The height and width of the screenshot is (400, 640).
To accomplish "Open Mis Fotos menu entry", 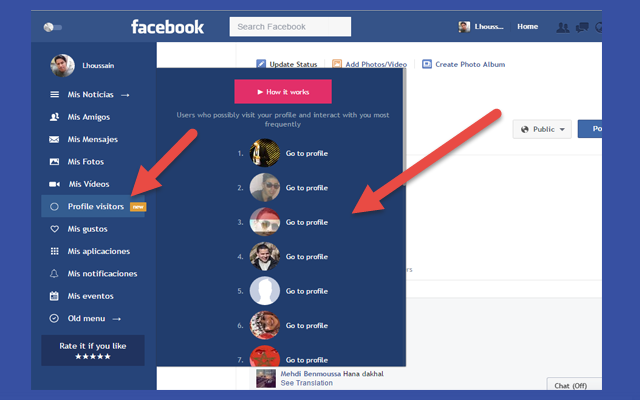I will (x=86, y=162).
